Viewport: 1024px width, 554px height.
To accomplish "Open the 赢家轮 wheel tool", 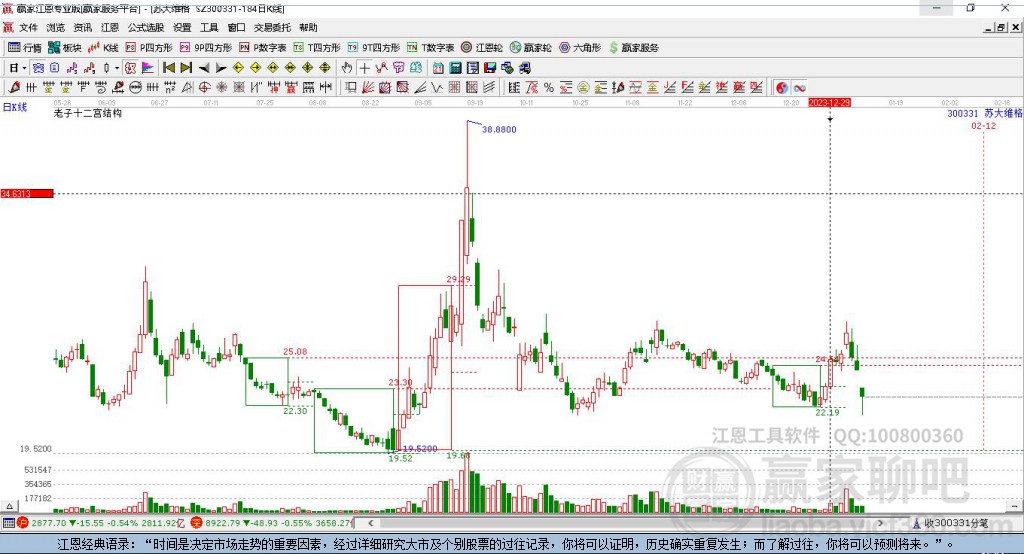I will click(x=530, y=48).
